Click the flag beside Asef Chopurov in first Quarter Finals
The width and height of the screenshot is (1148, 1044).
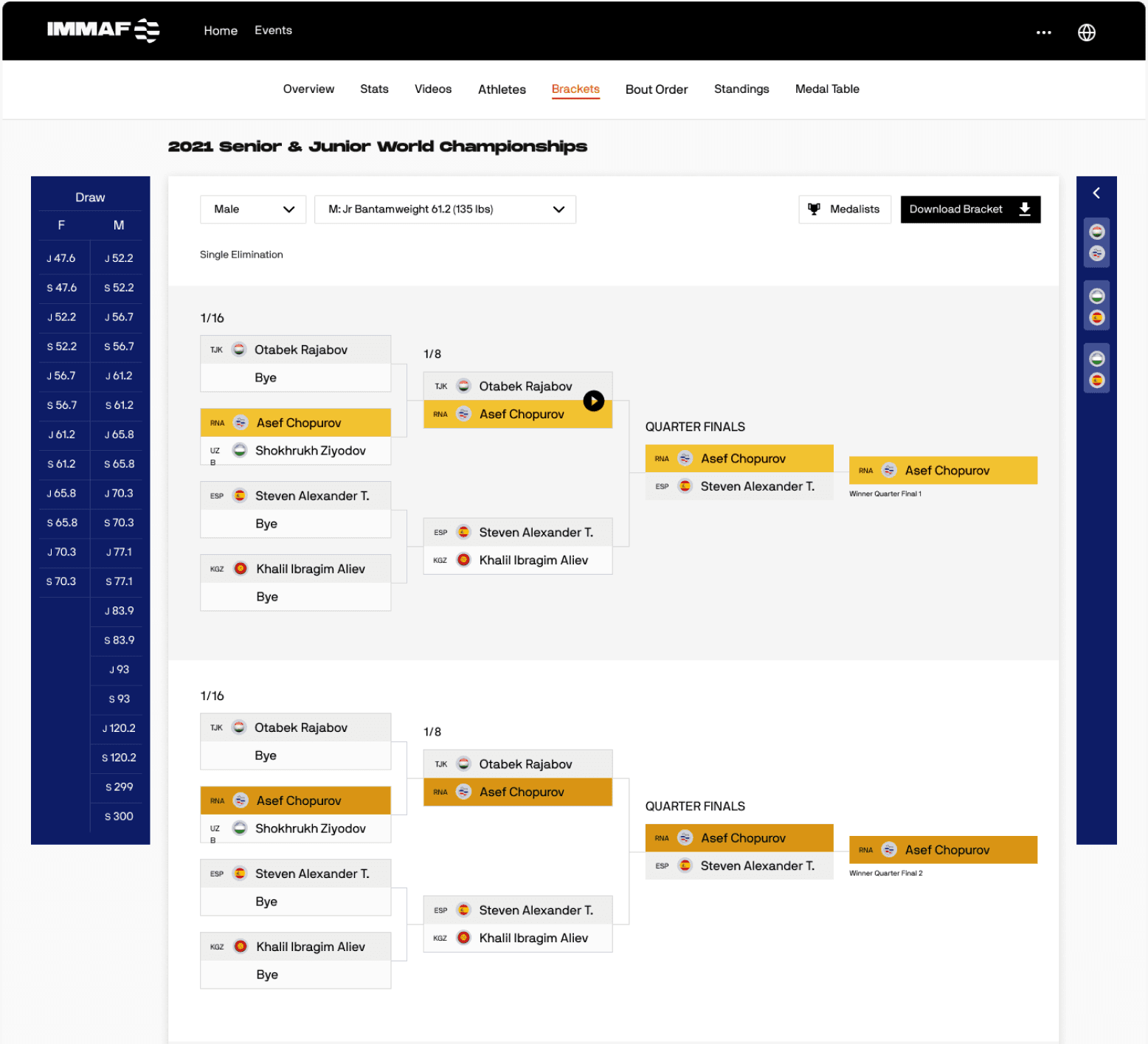coord(685,458)
